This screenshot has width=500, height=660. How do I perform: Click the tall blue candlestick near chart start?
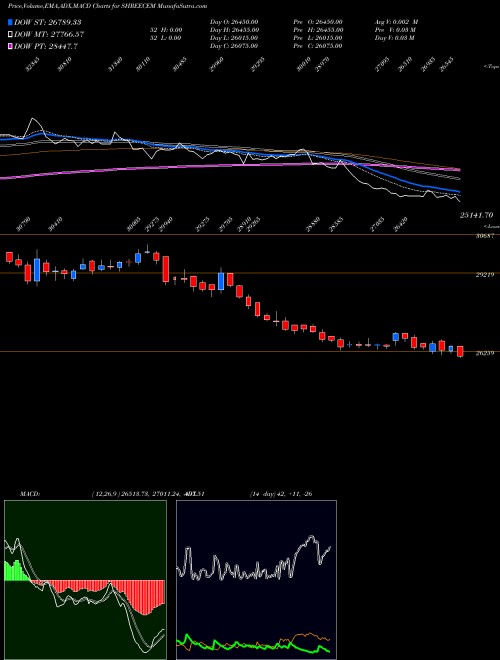point(37,269)
